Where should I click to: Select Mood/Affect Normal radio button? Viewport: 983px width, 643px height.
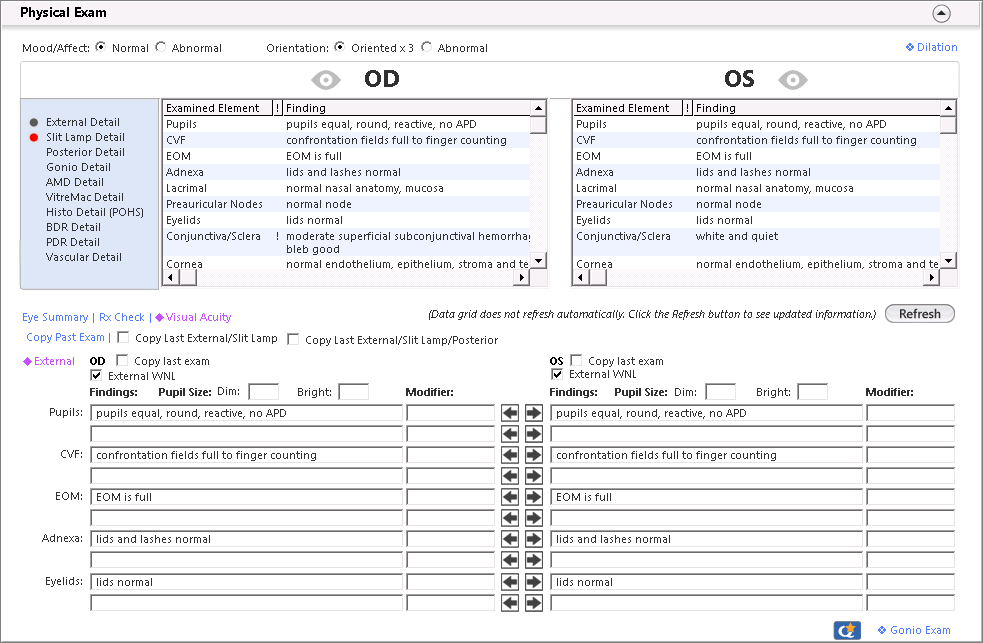click(100, 47)
